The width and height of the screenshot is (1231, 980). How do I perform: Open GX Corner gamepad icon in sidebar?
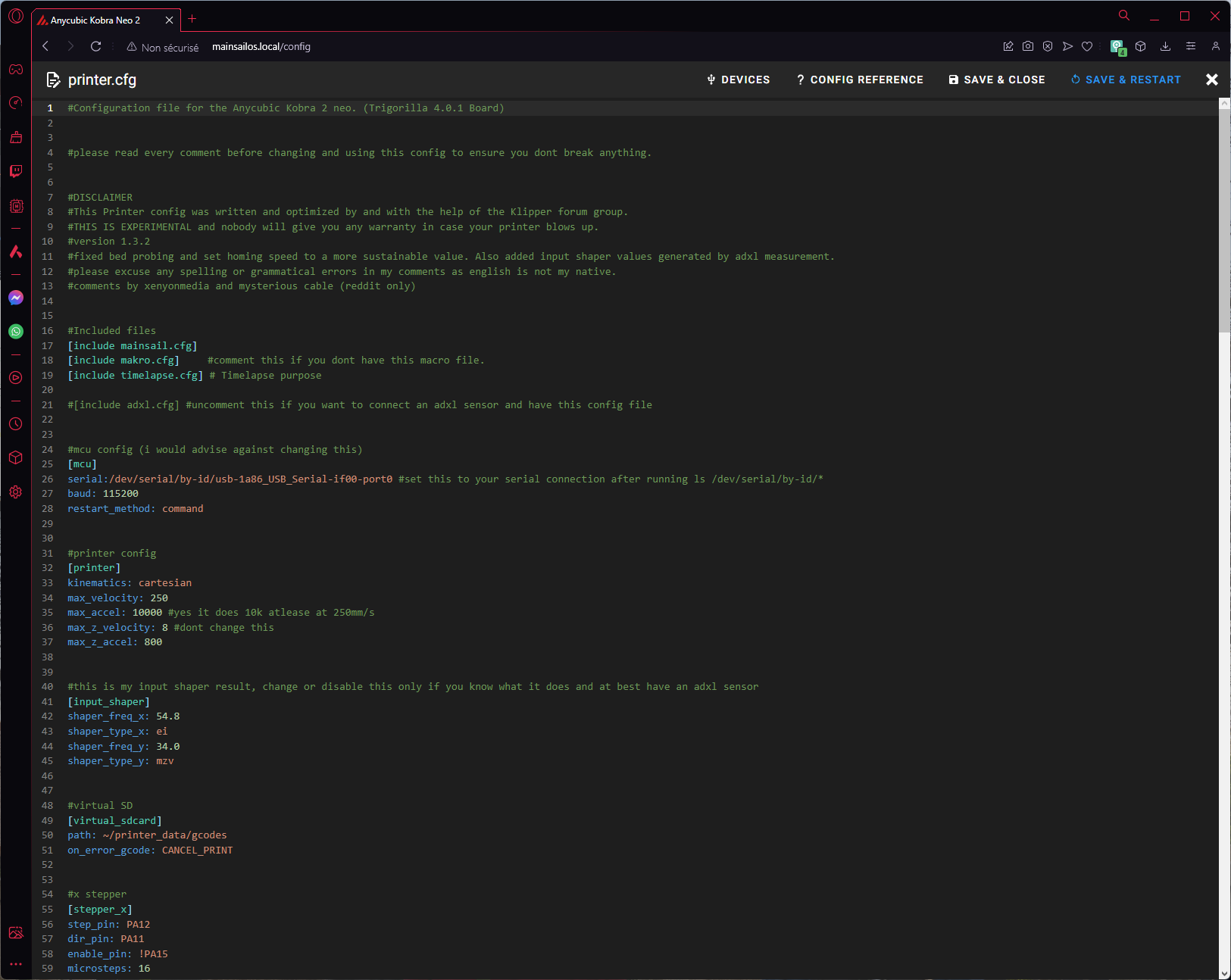pyautogui.click(x=16, y=69)
